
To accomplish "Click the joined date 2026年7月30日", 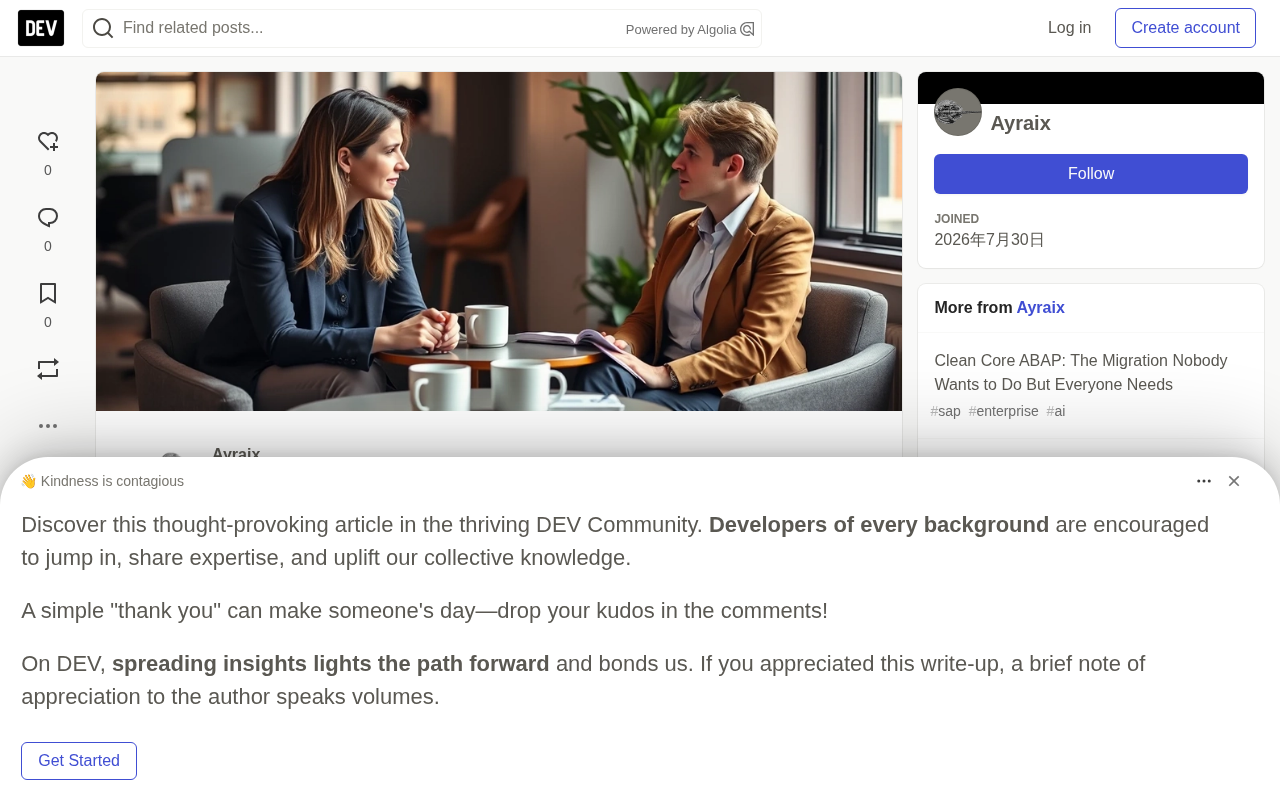I will coord(989,240).
